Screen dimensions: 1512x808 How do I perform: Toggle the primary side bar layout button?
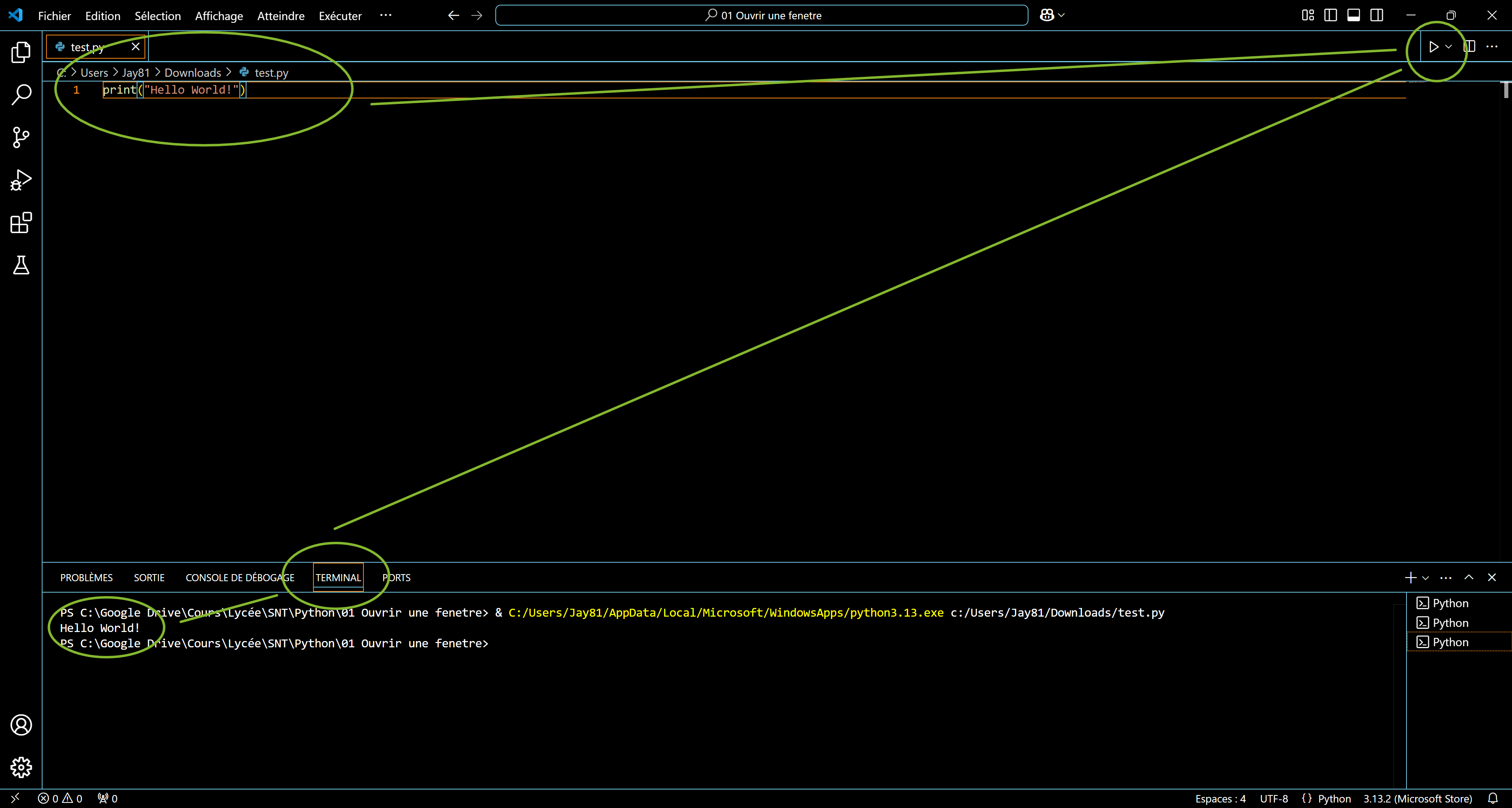[x=1330, y=15]
